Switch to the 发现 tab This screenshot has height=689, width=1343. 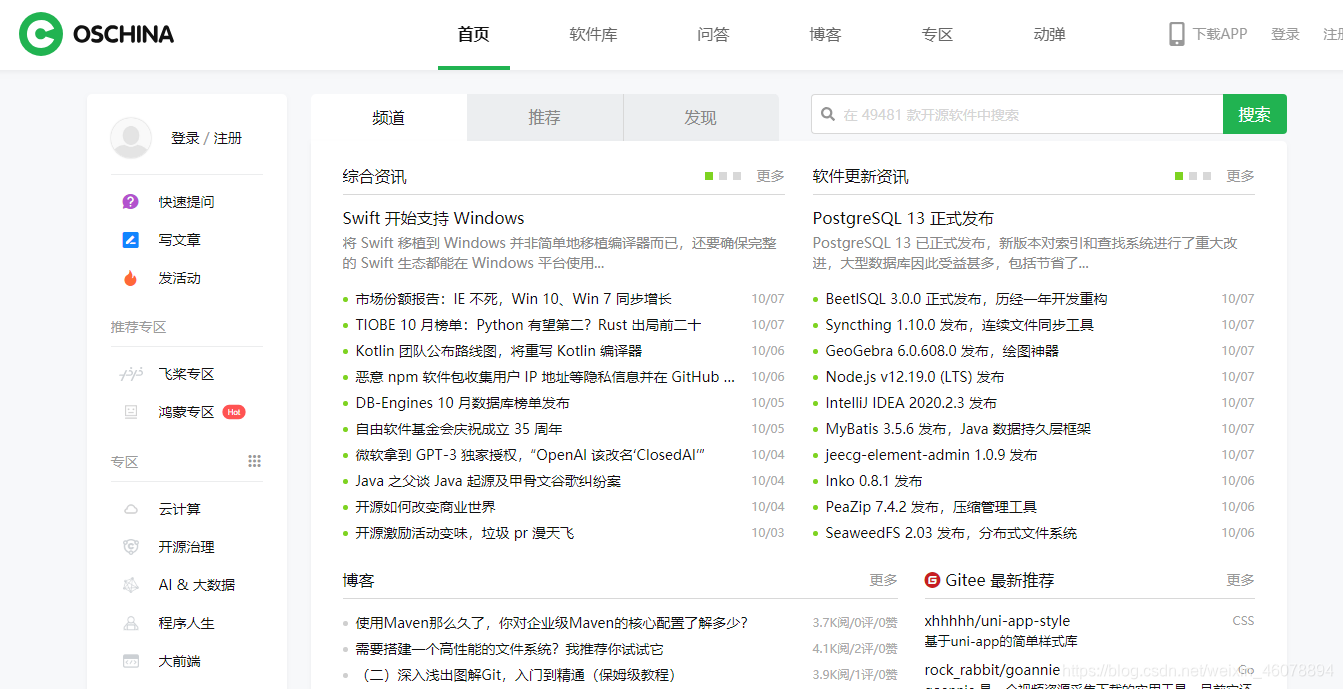point(701,117)
